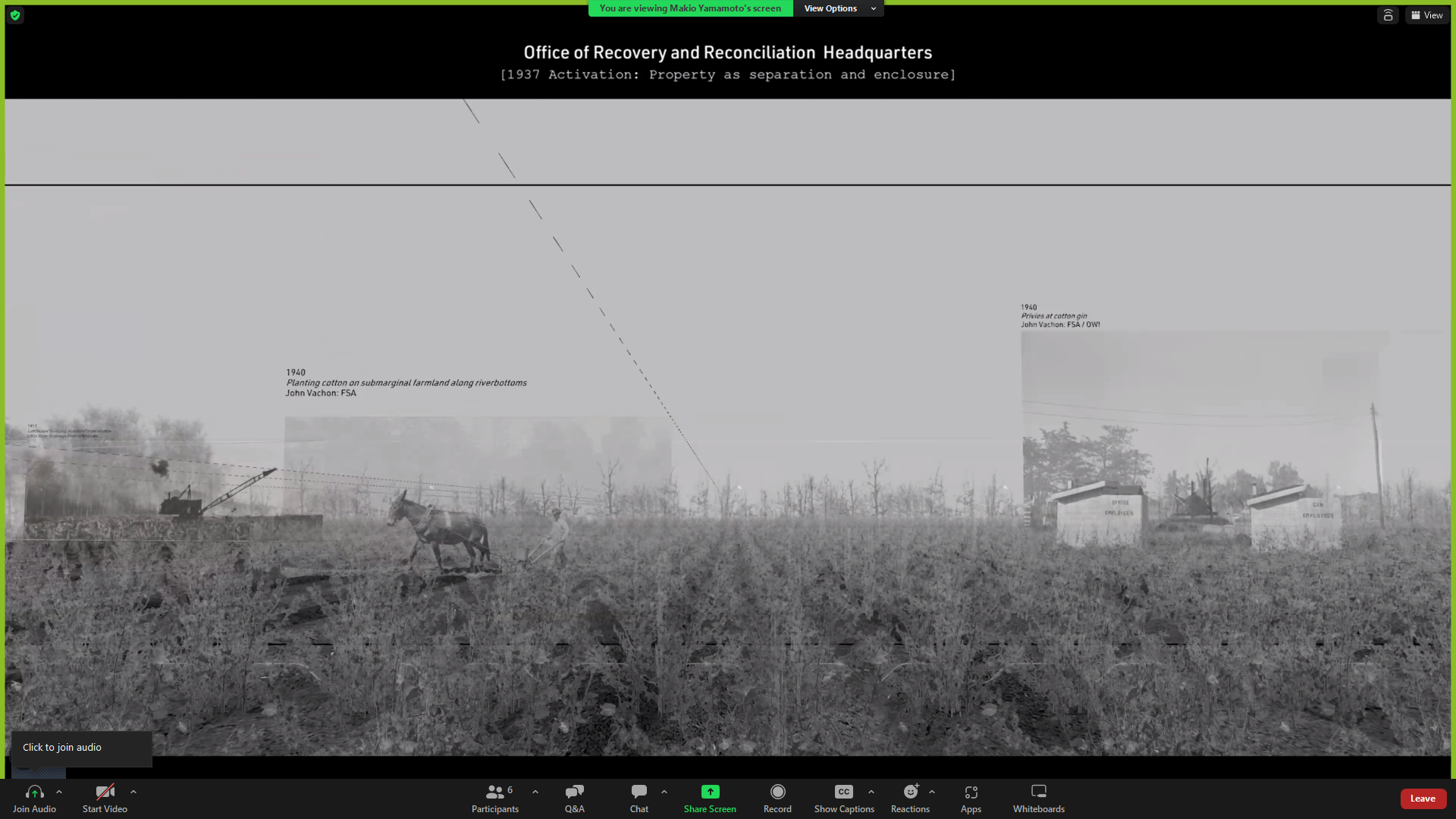
Task: Open the View Options dropdown
Action: [839, 8]
